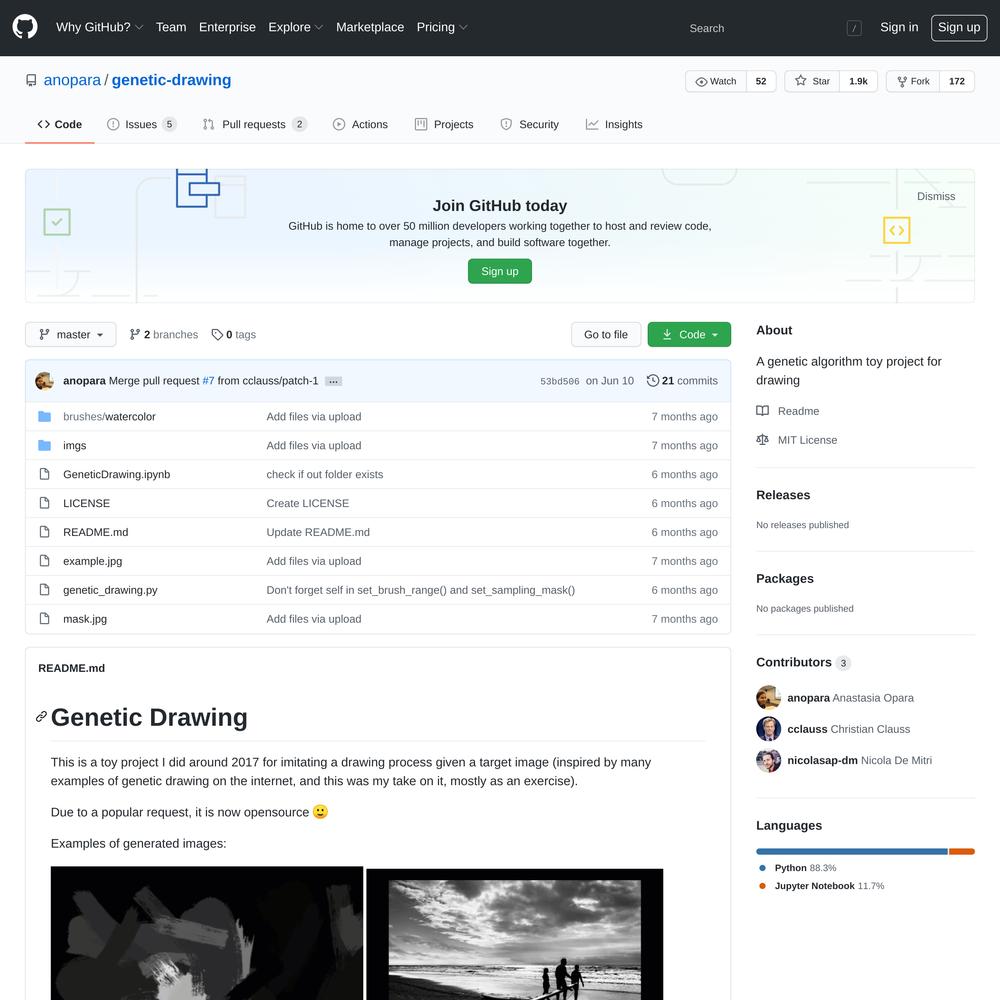The image size is (1000, 1000).
Task: Open the README.md file
Action: pos(96,532)
